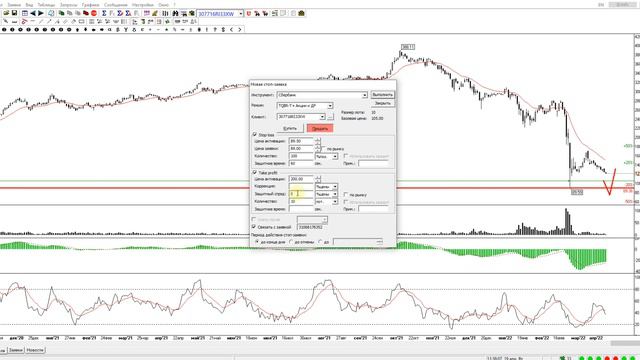The width and height of the screenshot is (640, 360).
Task: Toggle 'Связать с заявкой' checkbox
Action: pyautogui.click(x=254, y=227)
